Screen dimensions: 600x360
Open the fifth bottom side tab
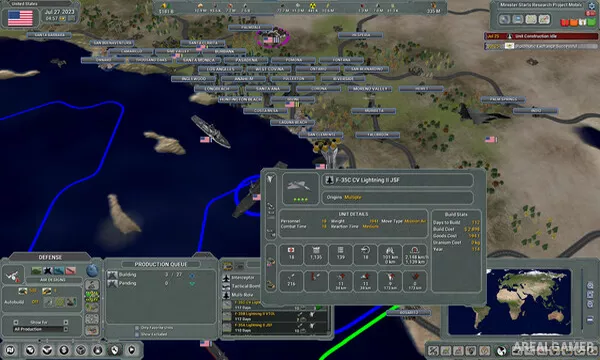[92, 330]
